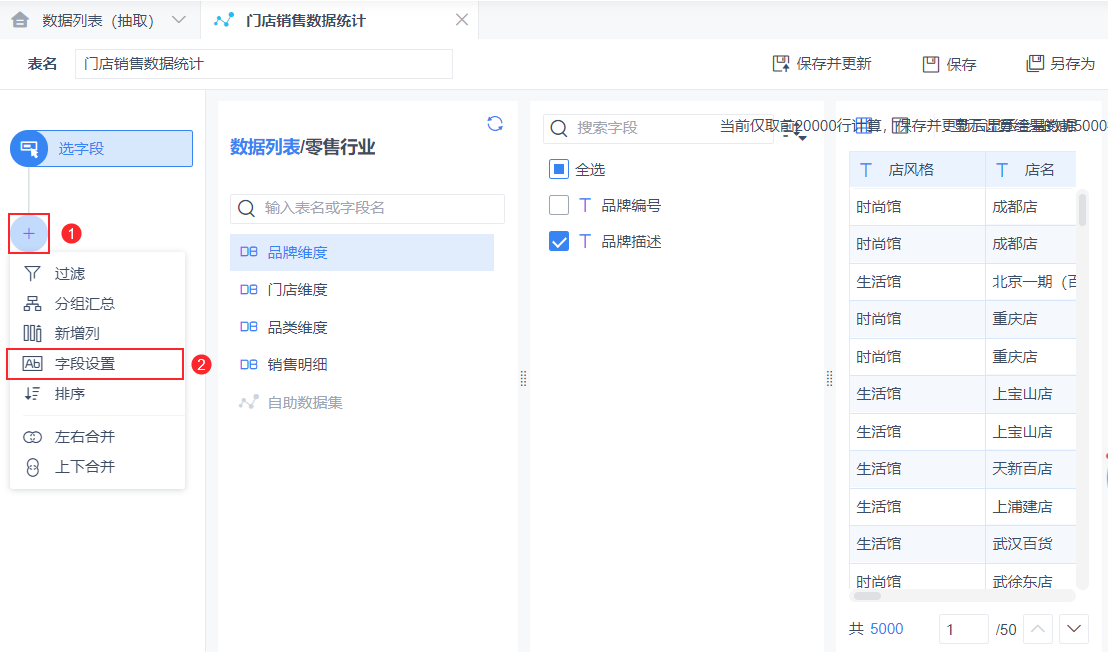Select the 品牌维度 table
Viewport: 1108px width, 652px height.
click(362, 252)
